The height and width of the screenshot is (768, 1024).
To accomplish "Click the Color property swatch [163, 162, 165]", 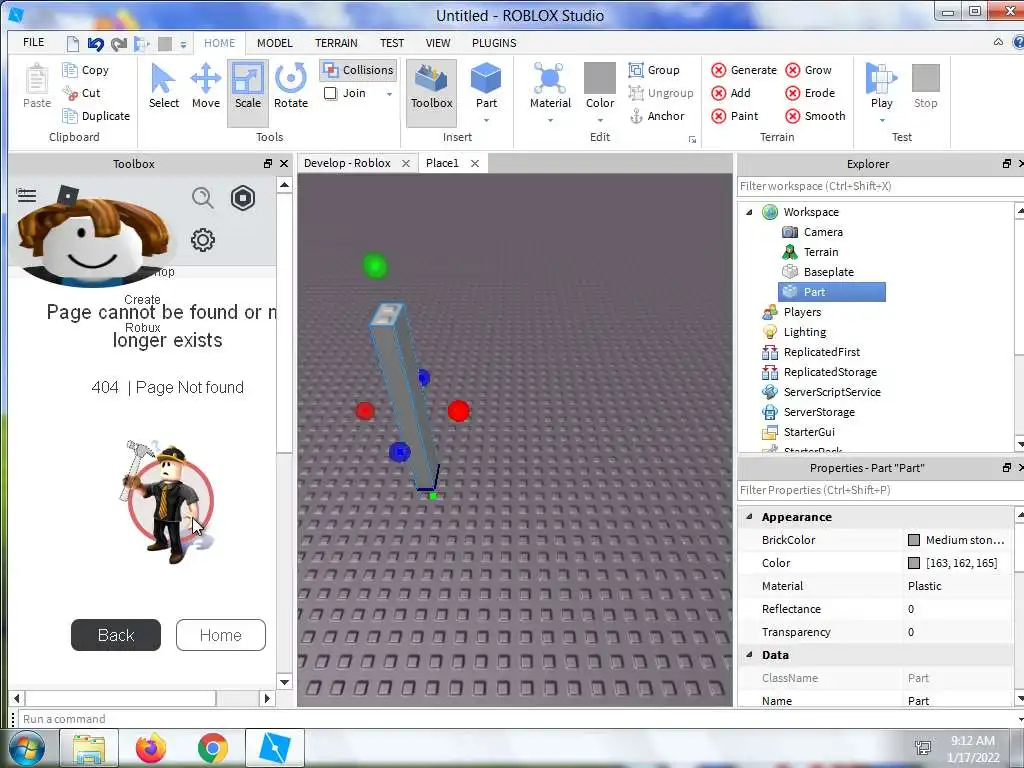I will point(914,563).
